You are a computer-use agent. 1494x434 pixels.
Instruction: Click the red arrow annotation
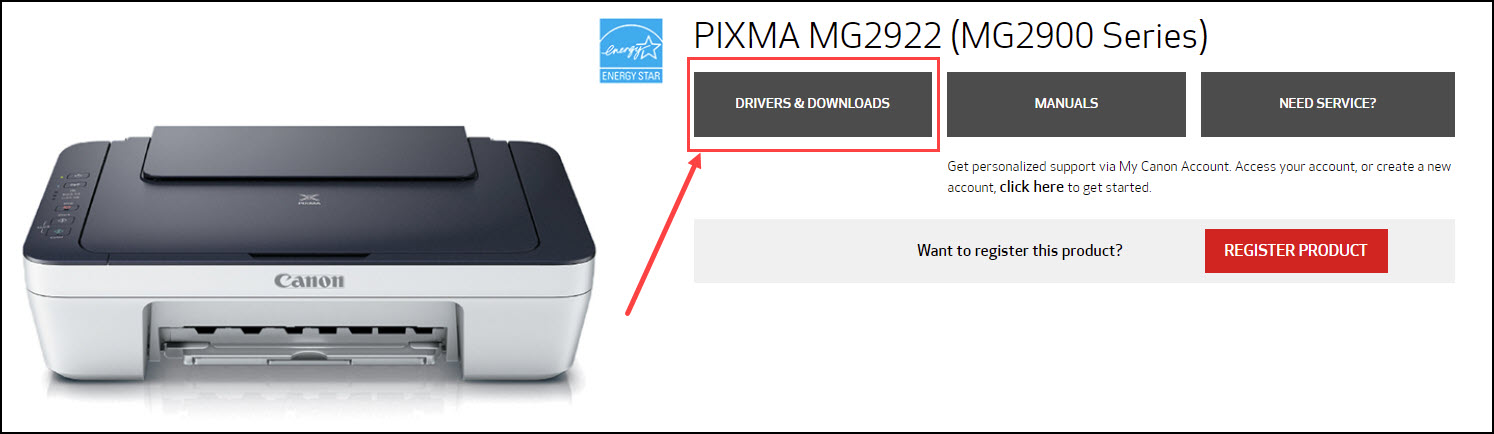point(663,235)
